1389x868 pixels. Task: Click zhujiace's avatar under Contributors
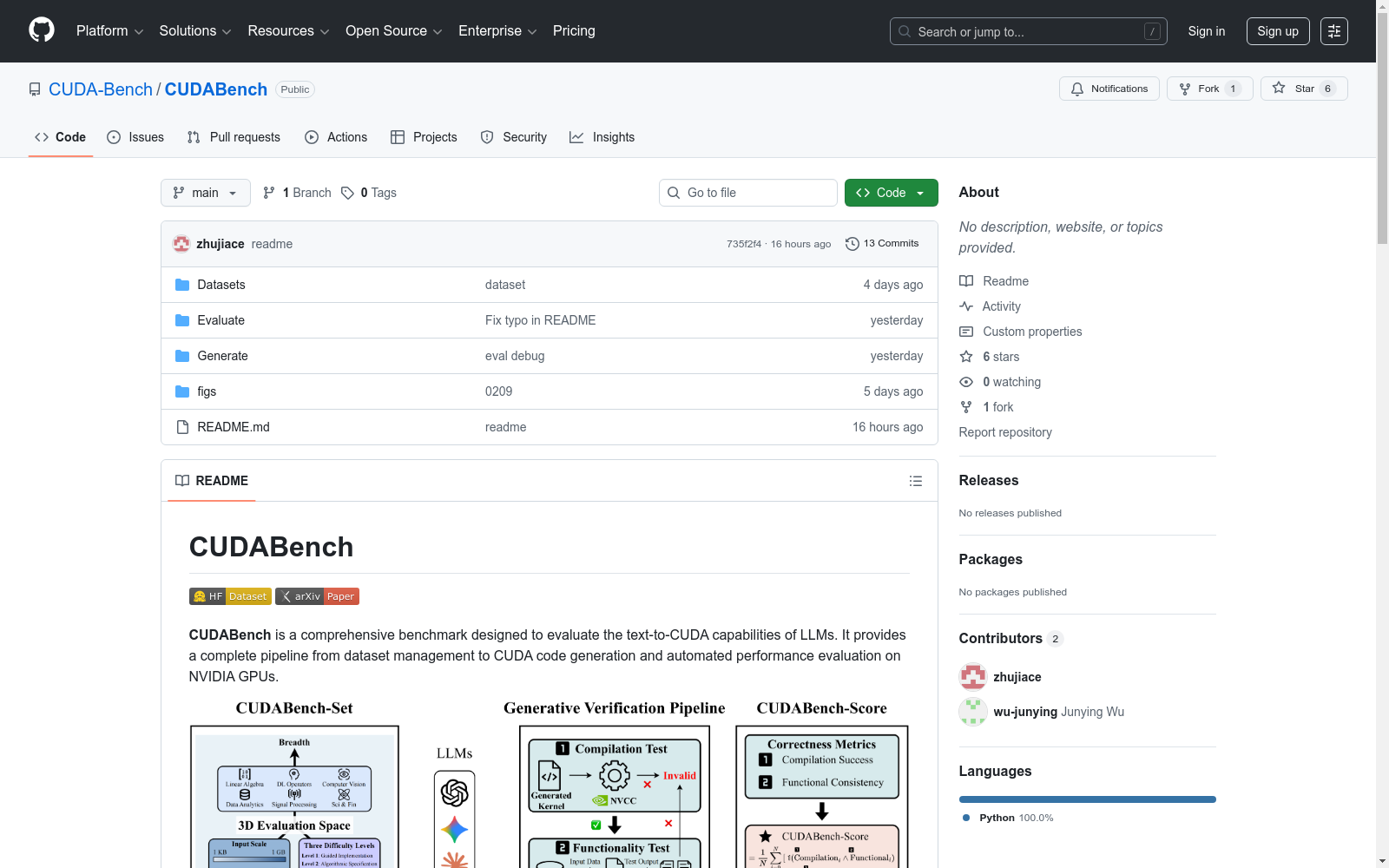(973, 677)
